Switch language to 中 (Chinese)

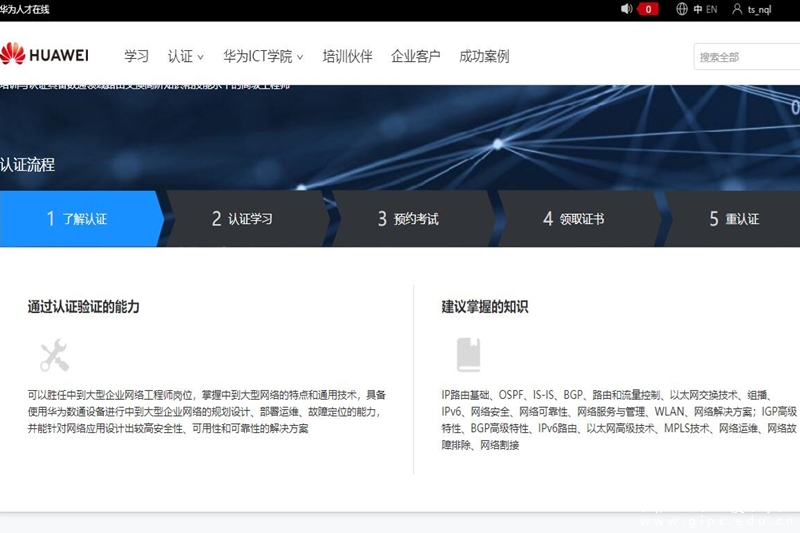698,9
